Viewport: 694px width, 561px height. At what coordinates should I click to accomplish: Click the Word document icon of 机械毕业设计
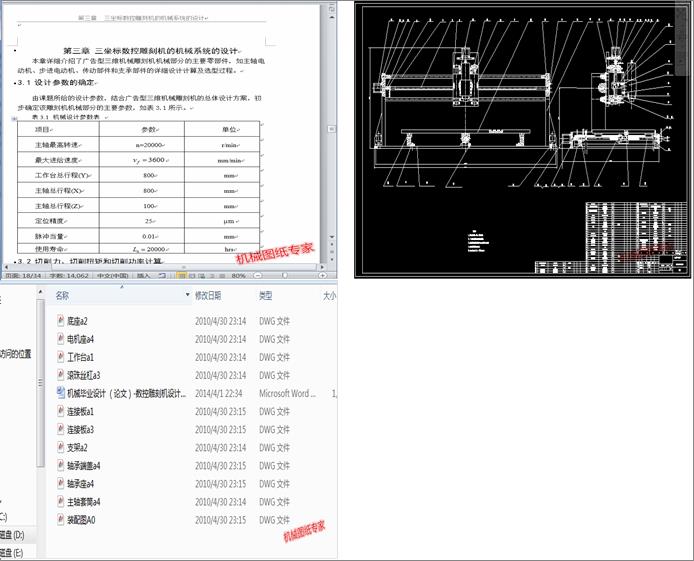(61, 393)
